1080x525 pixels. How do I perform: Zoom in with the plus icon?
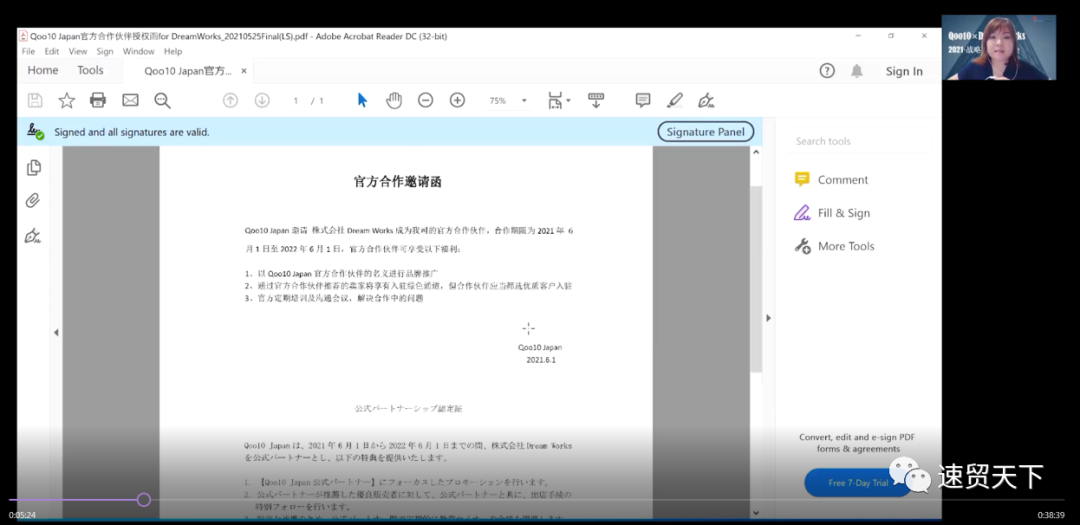tap(457, 101)
